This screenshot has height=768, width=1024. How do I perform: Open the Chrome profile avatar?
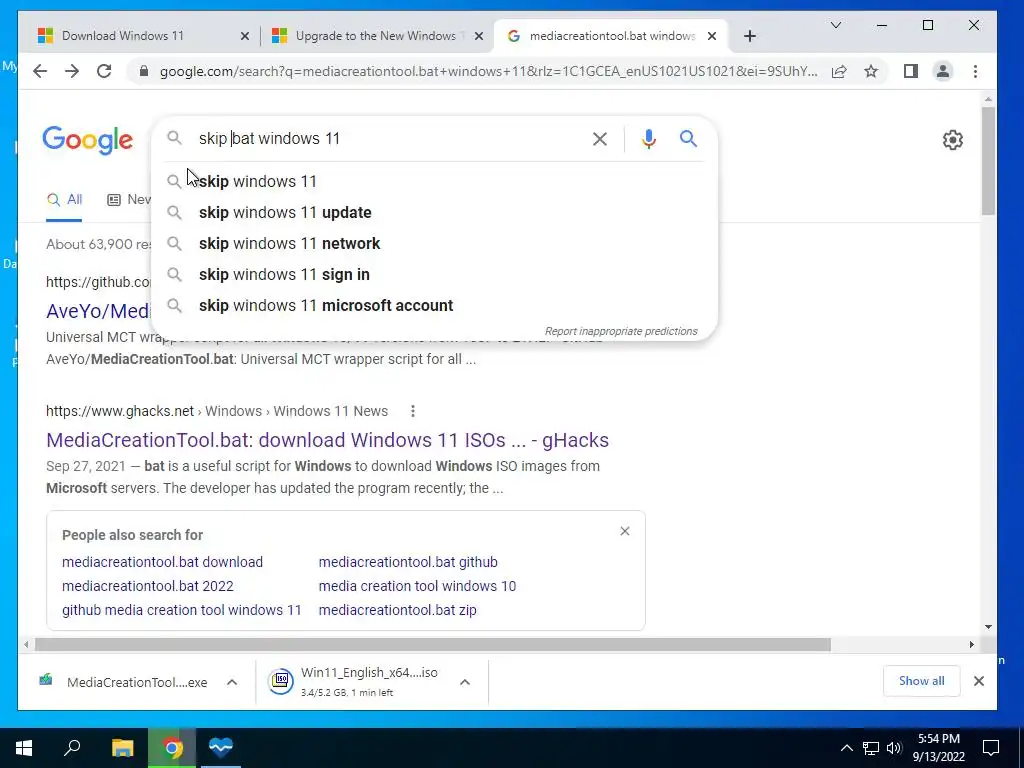click(942, 71)
